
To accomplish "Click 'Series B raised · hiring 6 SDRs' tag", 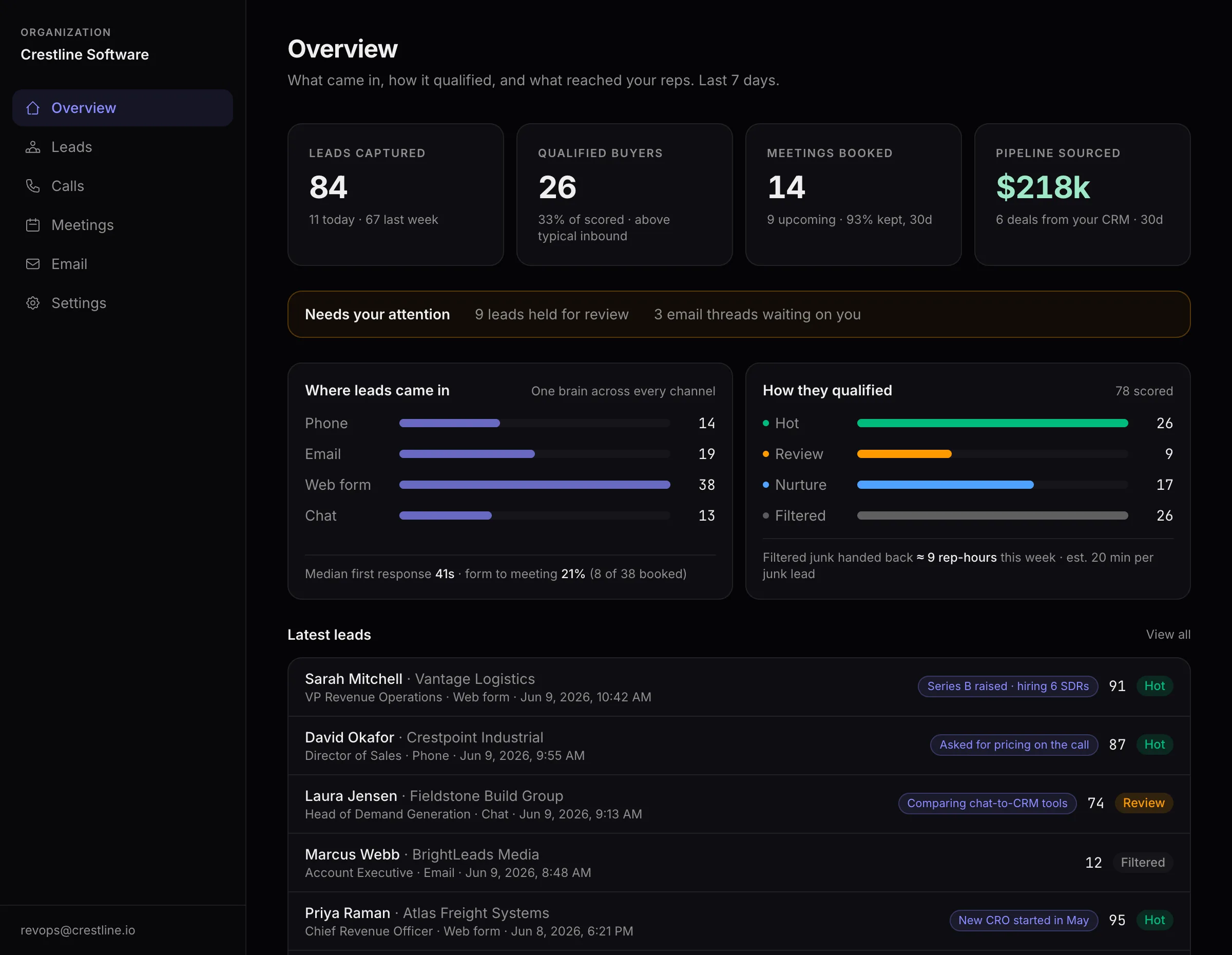I will pos(1008,686).
